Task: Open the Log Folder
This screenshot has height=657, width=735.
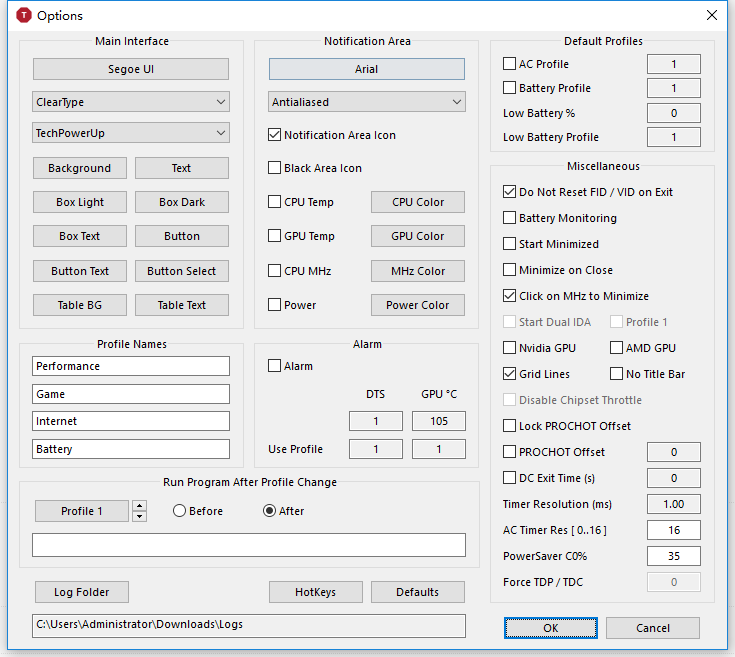Action: (x=82, y=592)
